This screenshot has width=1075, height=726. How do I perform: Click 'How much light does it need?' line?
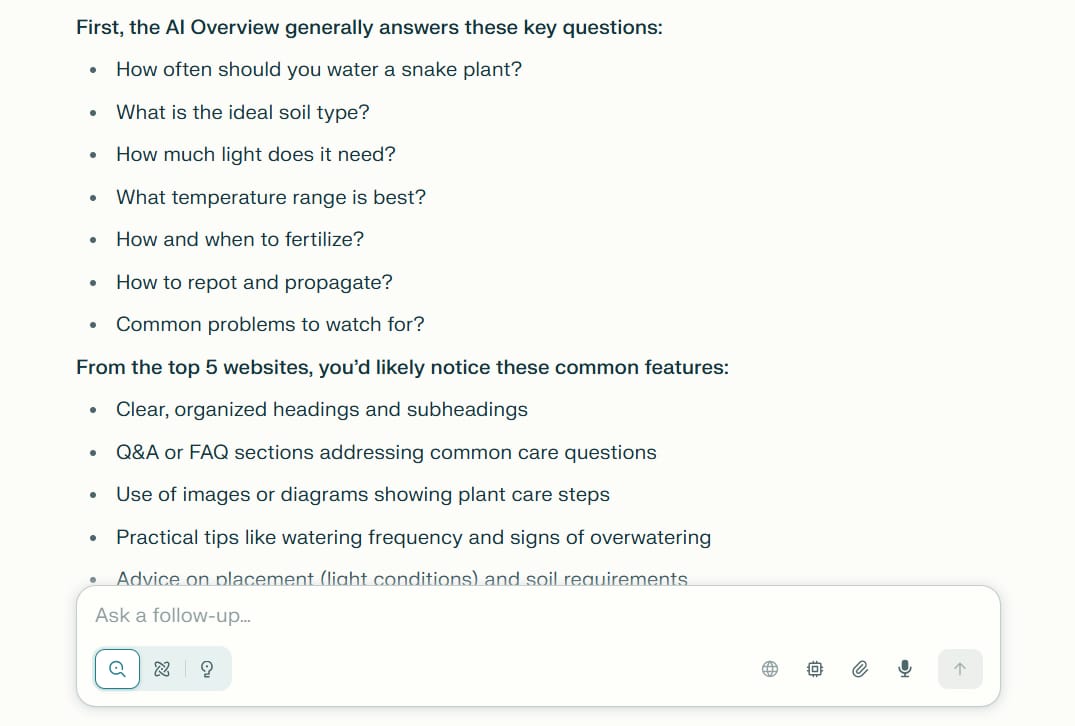point(256,154)
